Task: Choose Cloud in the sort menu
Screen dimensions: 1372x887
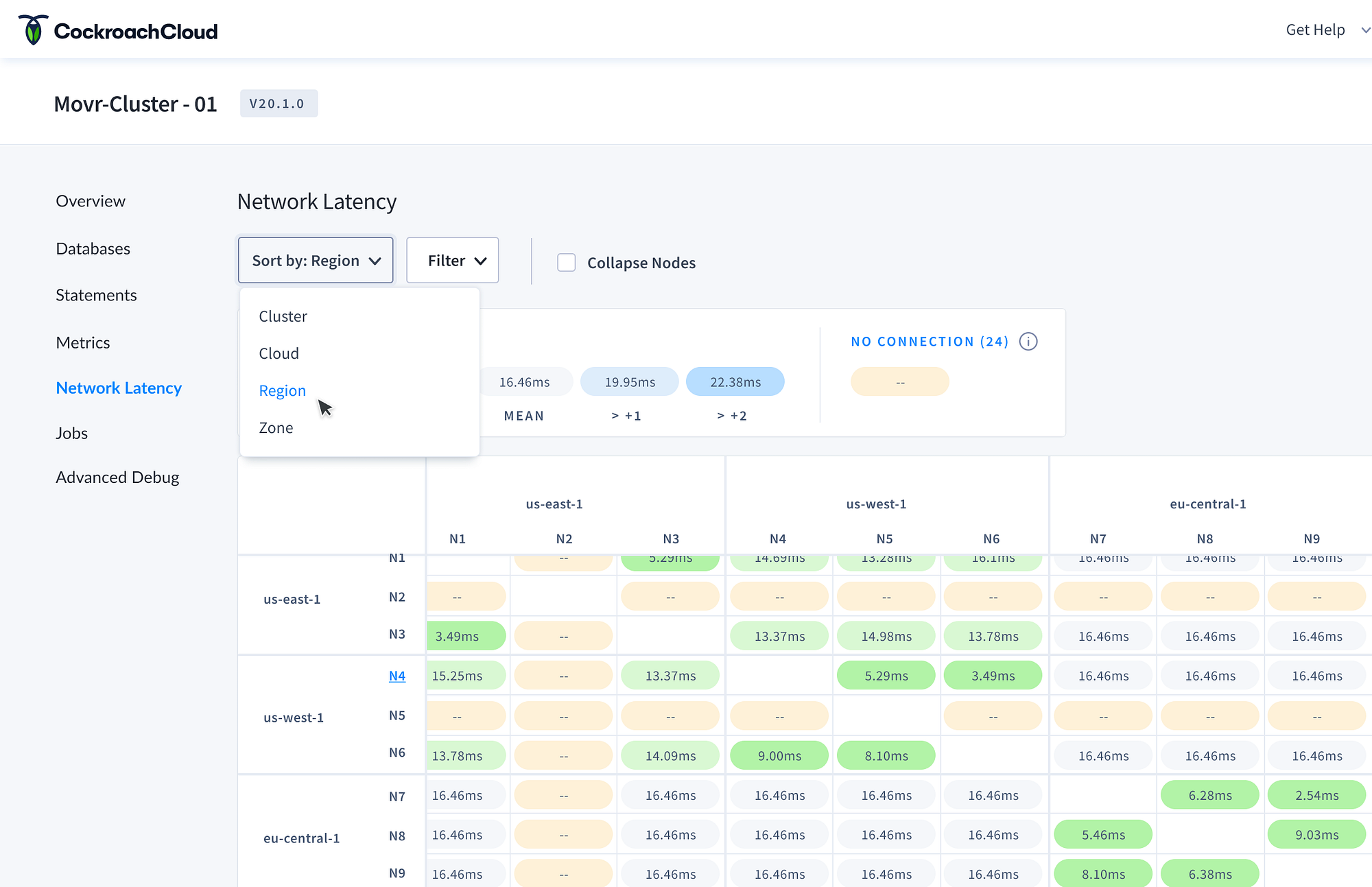Action: click(x=279, y=353)
